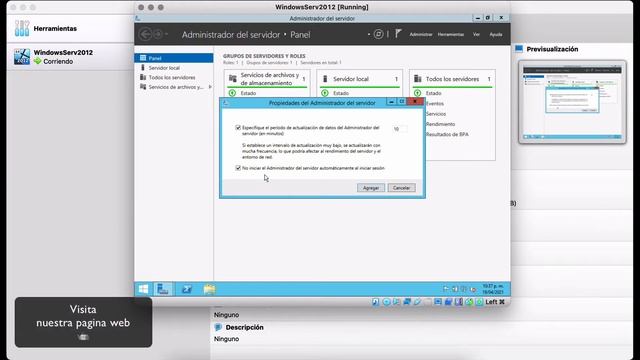This screenshot has width=640, height=360.
Task: Toggle the do-not-start-automatically checkbox
Action: 238,168
